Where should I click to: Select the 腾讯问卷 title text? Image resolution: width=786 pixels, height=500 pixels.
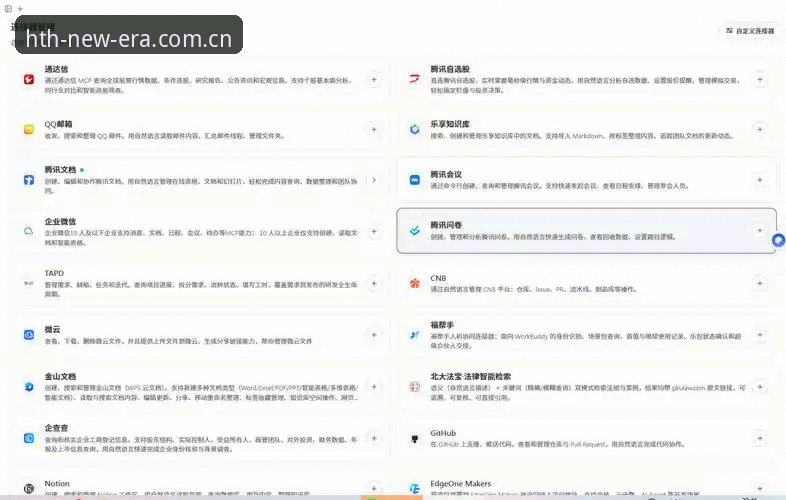pos(446,225)
